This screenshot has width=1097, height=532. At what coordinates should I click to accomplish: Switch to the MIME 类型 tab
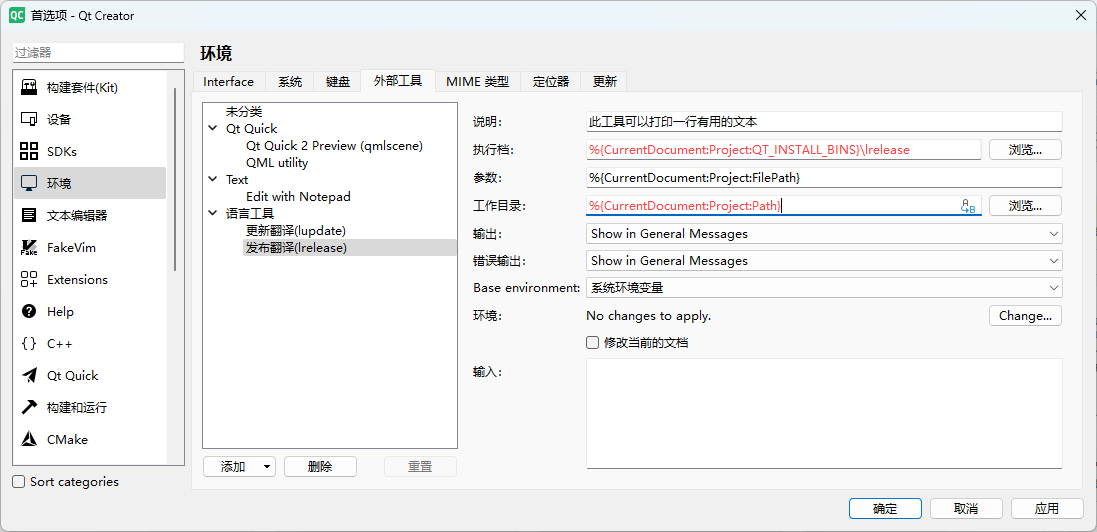477,82
